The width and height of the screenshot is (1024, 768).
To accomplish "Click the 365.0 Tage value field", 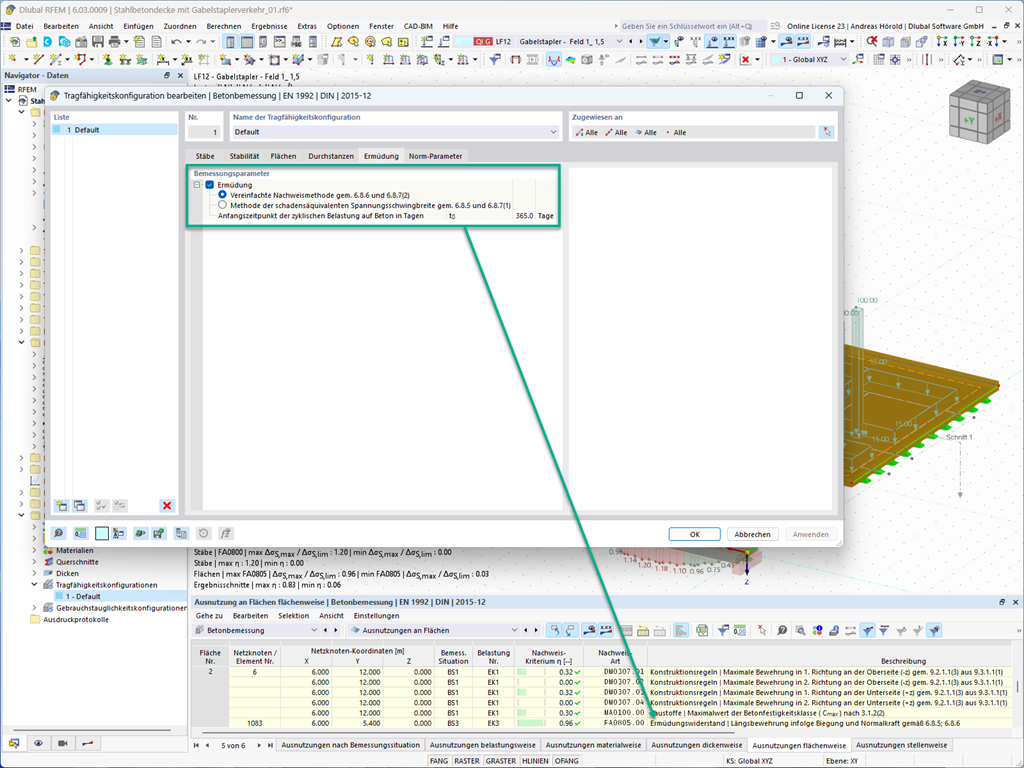I will point(524,216).
